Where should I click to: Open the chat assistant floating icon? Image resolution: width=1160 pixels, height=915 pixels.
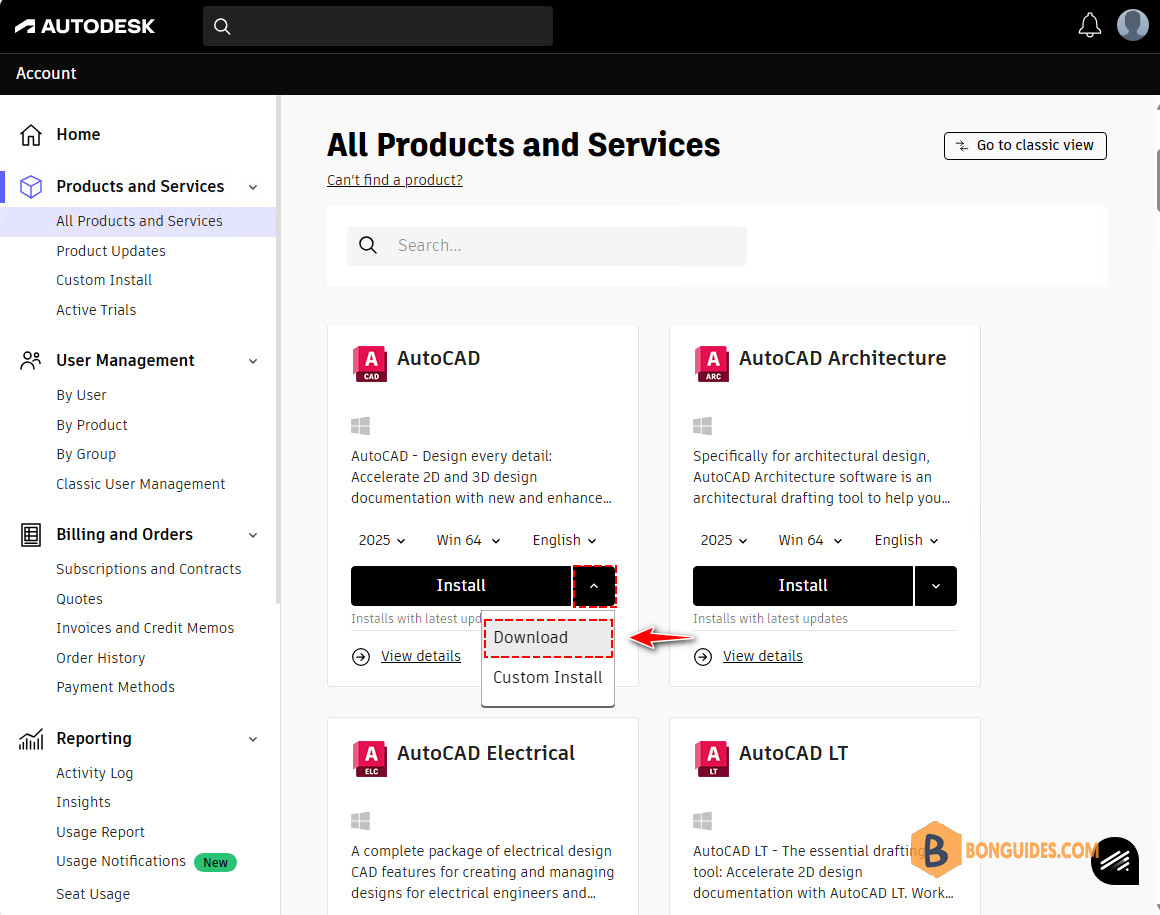(1115, 861)
